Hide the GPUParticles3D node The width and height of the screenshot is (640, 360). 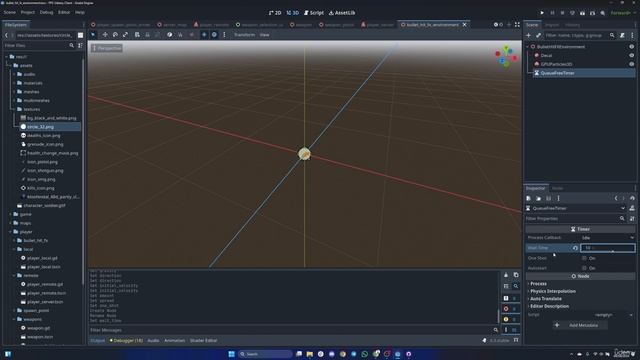click(x=631, y=64)
